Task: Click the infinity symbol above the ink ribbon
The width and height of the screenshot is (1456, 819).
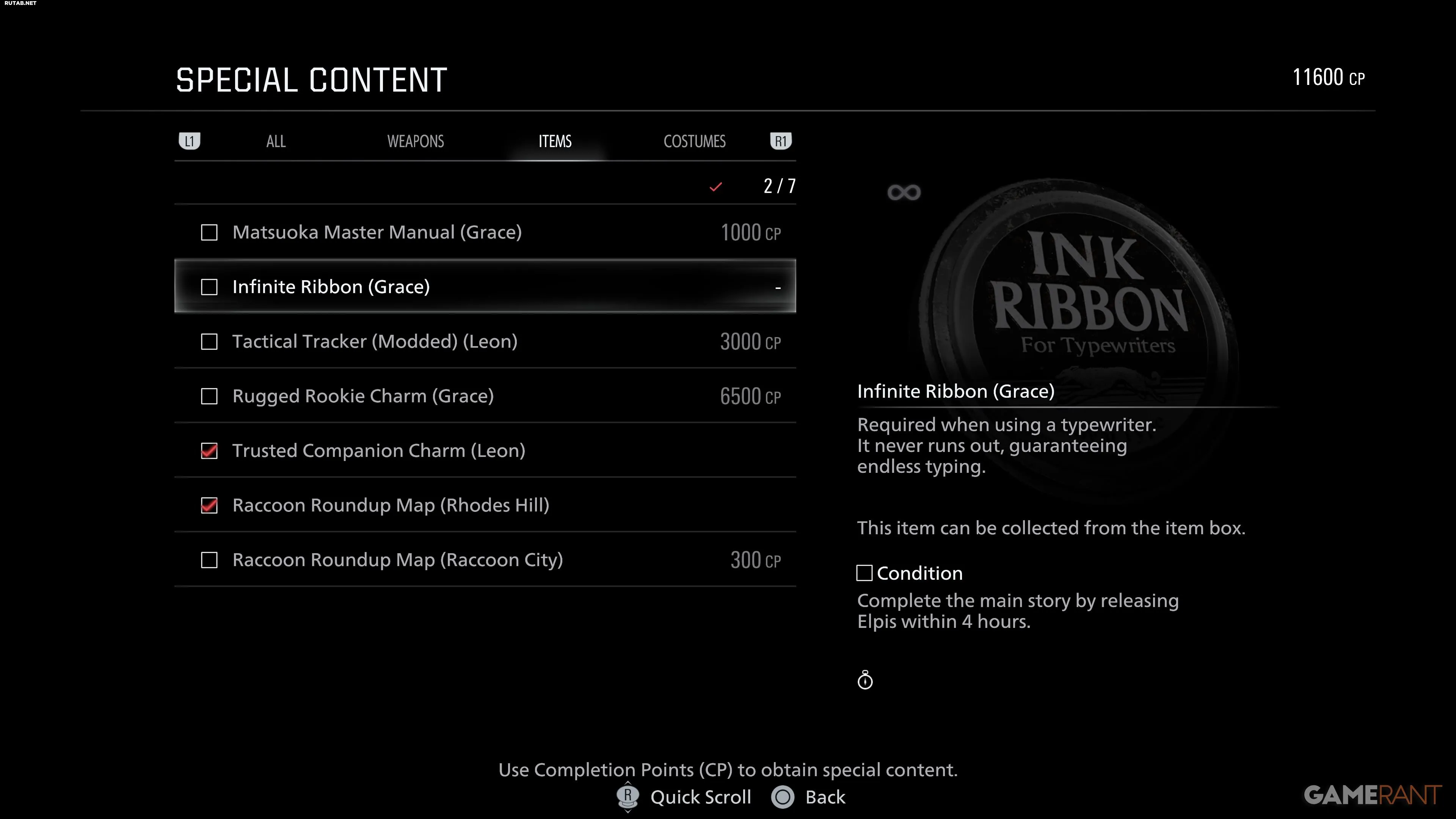Action: coord(904,193)
